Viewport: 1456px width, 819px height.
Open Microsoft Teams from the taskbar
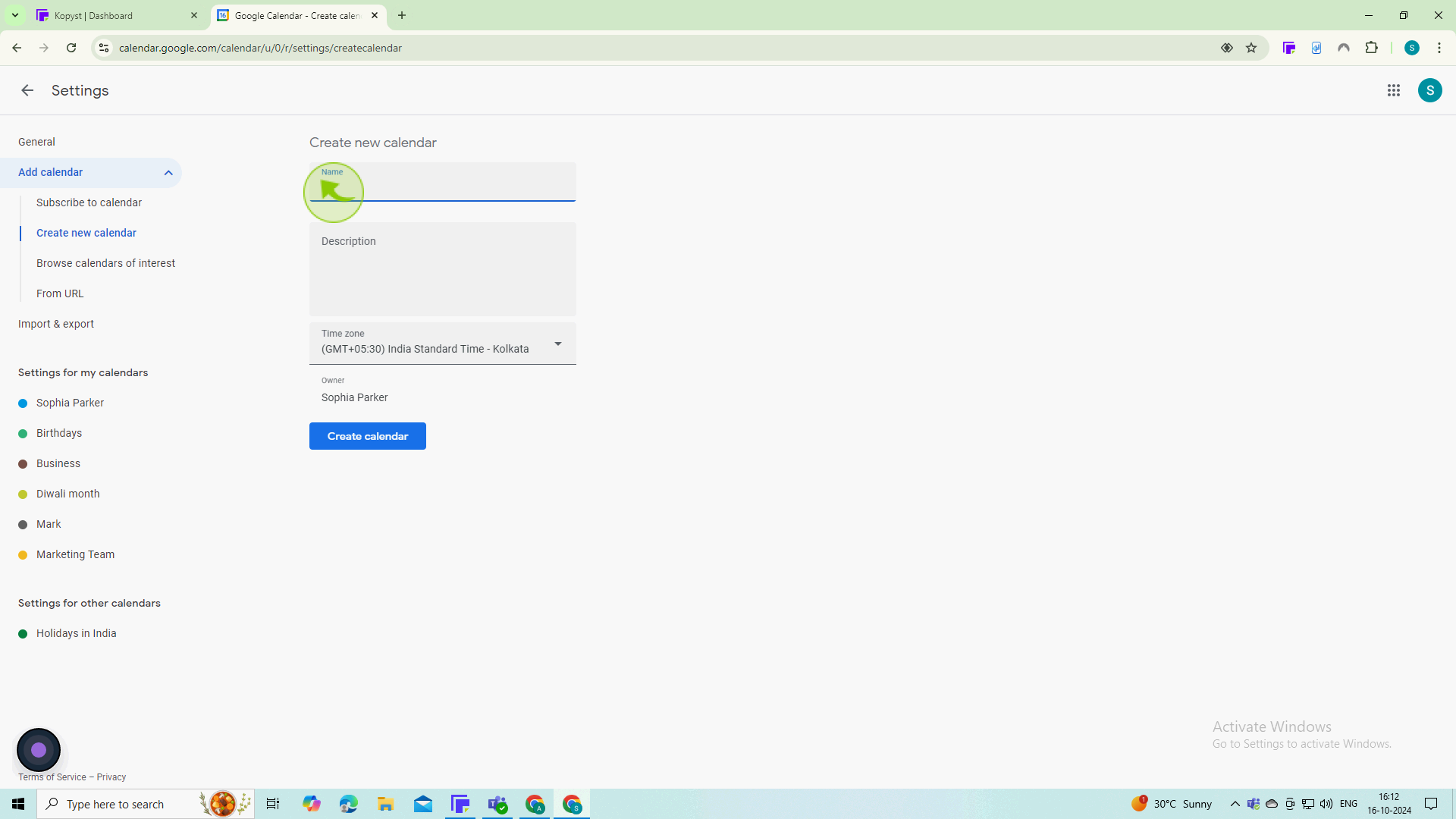pyautogui.click(x=497, y=804)
